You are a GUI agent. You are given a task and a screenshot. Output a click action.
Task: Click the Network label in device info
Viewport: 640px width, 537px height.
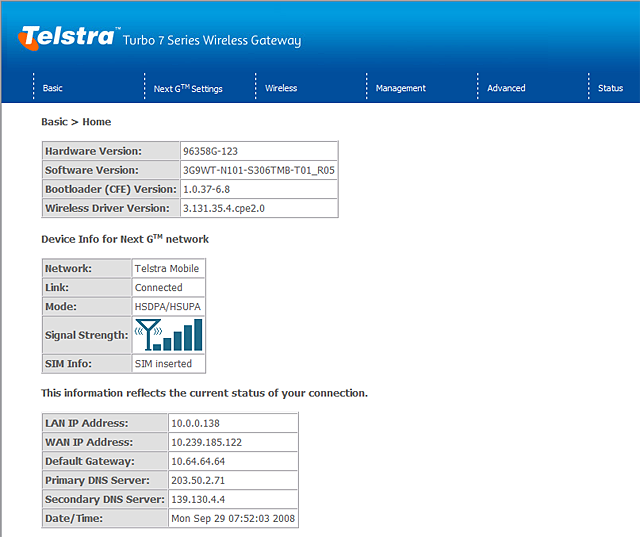(68, 268)
